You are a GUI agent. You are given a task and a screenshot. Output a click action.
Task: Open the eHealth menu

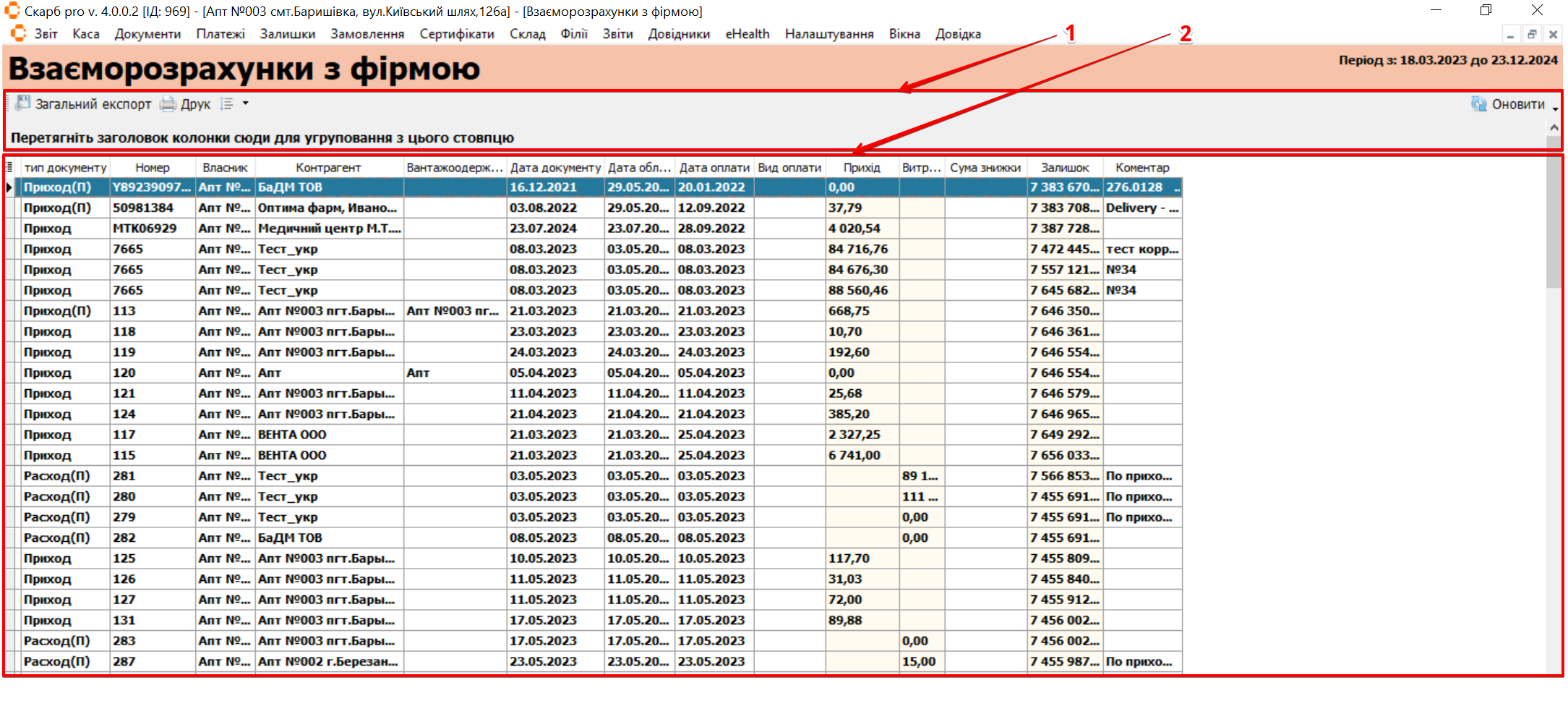[x=747, y=34]
